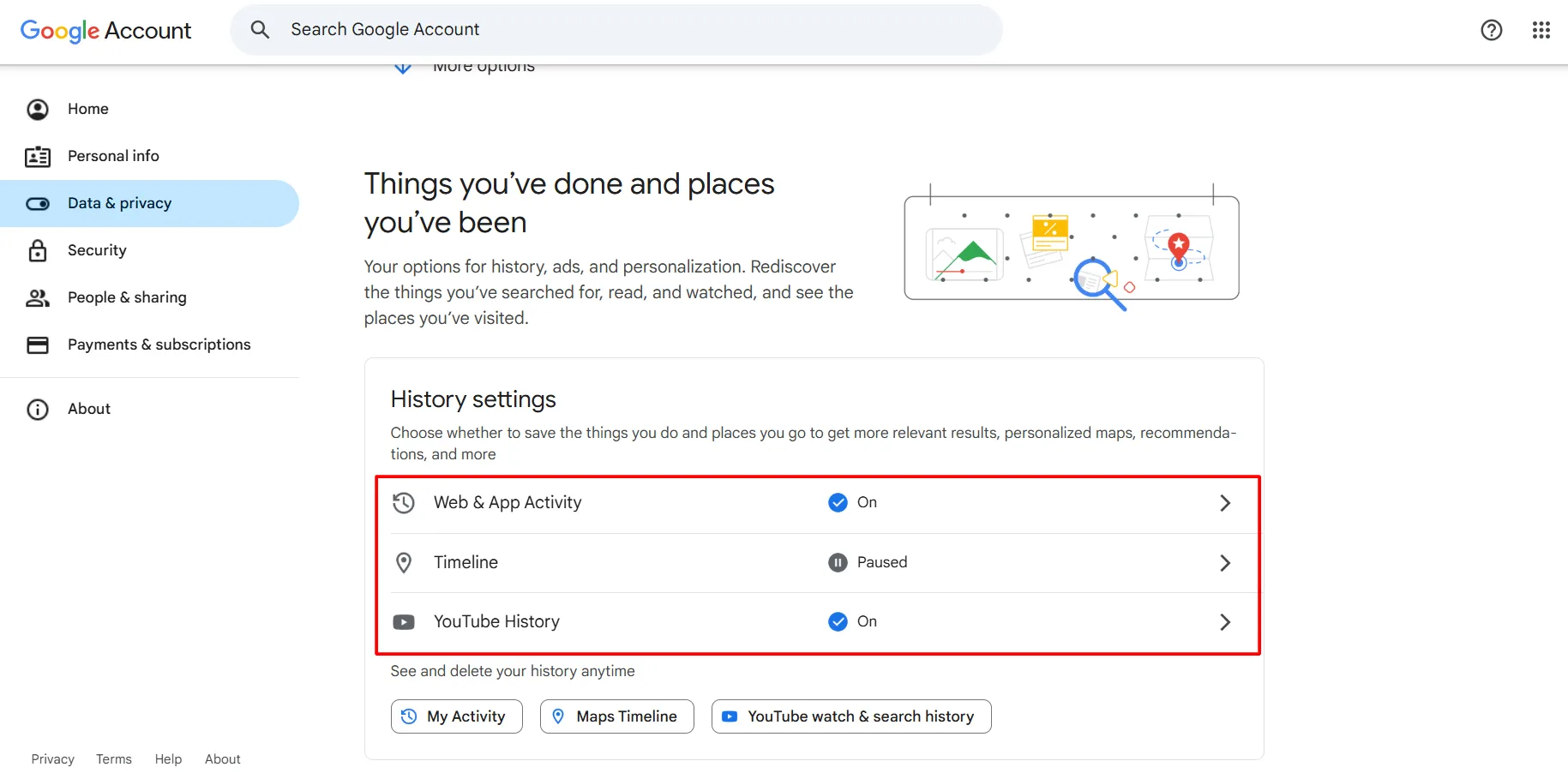This screenshot has width=1568, height=779.
Task: Click the People & sharing icon
Action: pyautogui.click(x=38, y=297)
